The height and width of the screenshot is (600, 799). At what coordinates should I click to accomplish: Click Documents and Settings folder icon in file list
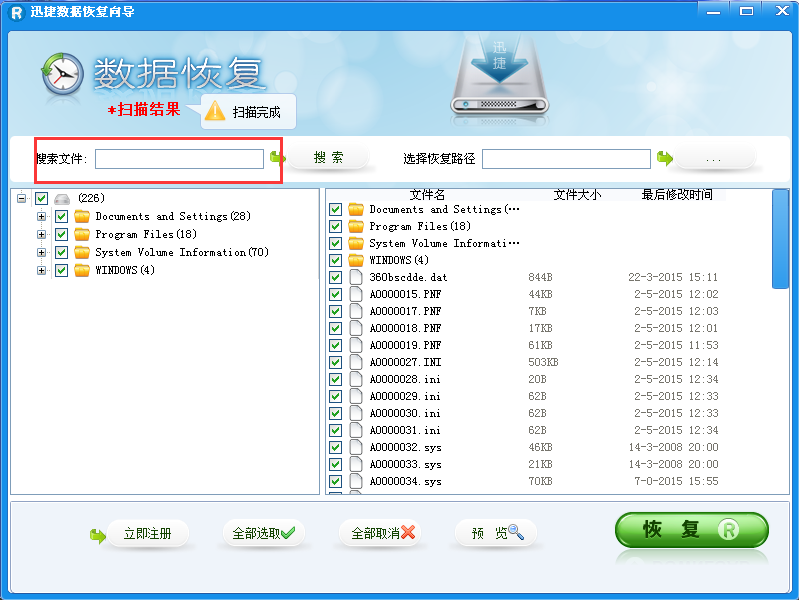tap(356, 210)
